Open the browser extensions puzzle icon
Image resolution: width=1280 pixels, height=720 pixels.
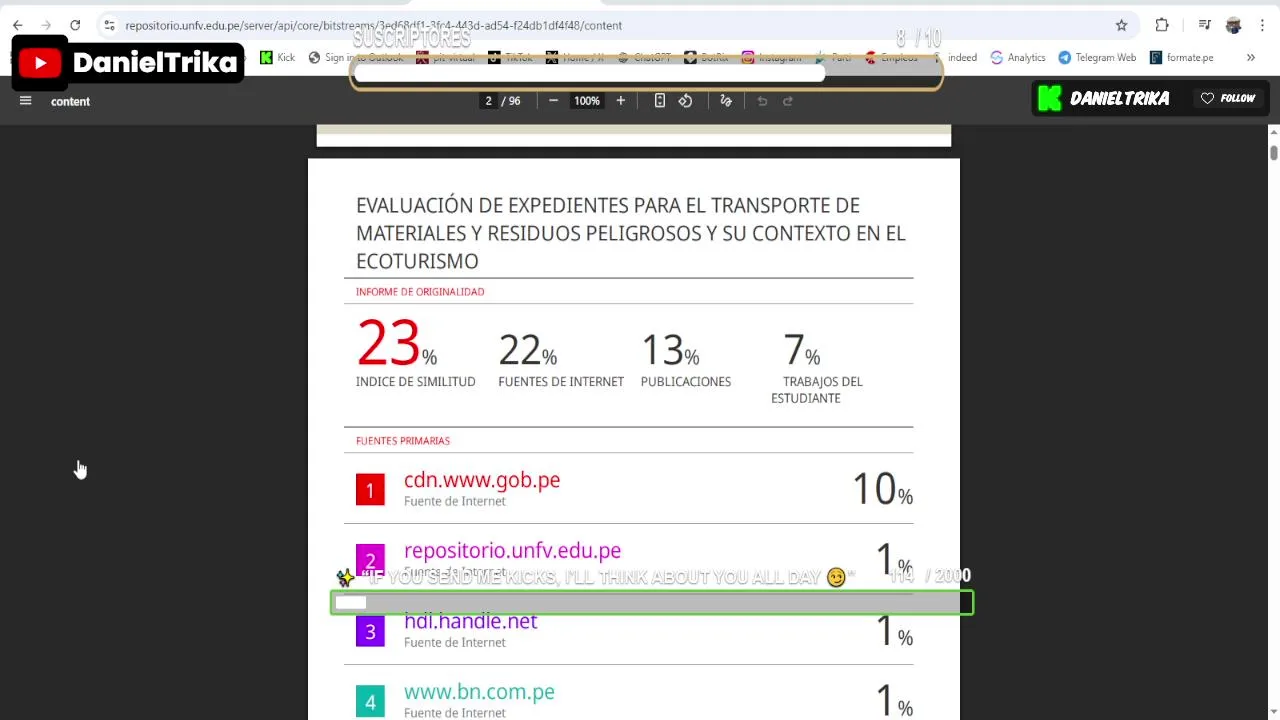tap(1162, 25)
